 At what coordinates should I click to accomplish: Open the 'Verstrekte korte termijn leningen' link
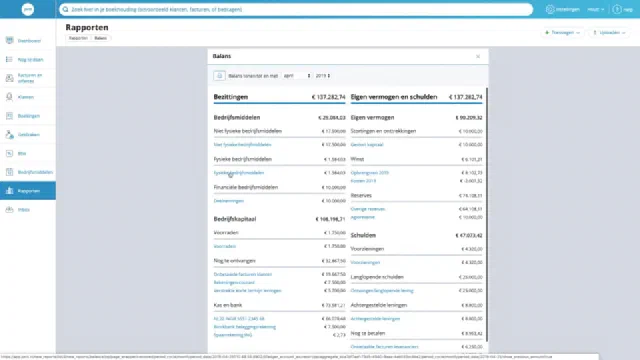247,291
